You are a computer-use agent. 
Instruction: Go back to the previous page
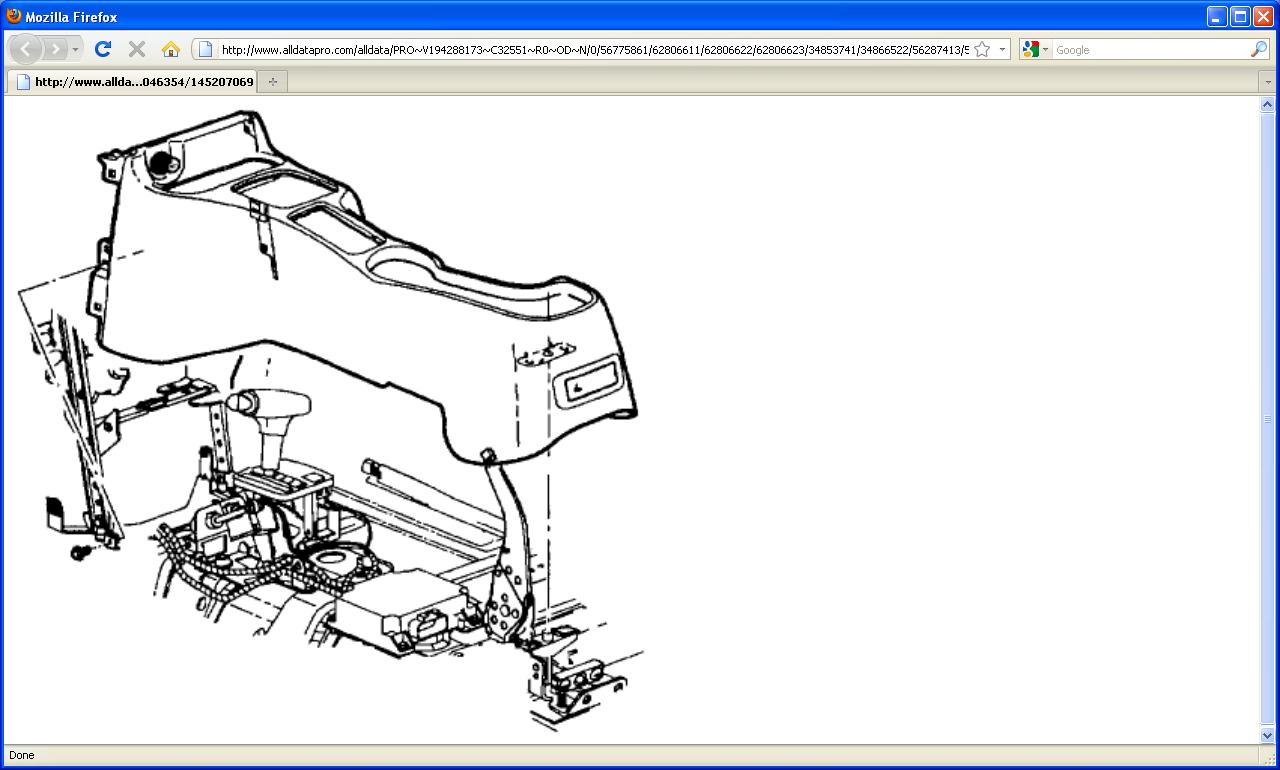coord(25,49)
